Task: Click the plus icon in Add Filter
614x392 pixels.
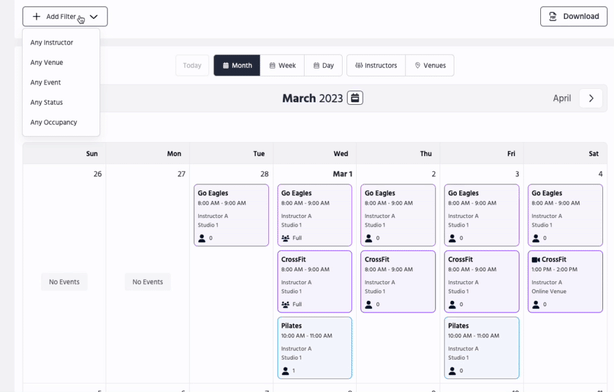Action: click(36, 16)
